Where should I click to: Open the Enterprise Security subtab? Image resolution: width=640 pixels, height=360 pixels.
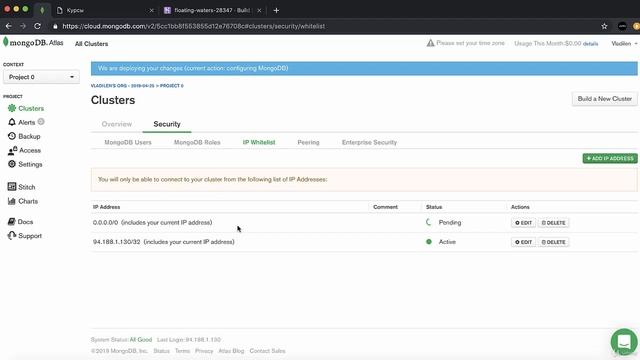pyautogui.click(x=369, y=142)
